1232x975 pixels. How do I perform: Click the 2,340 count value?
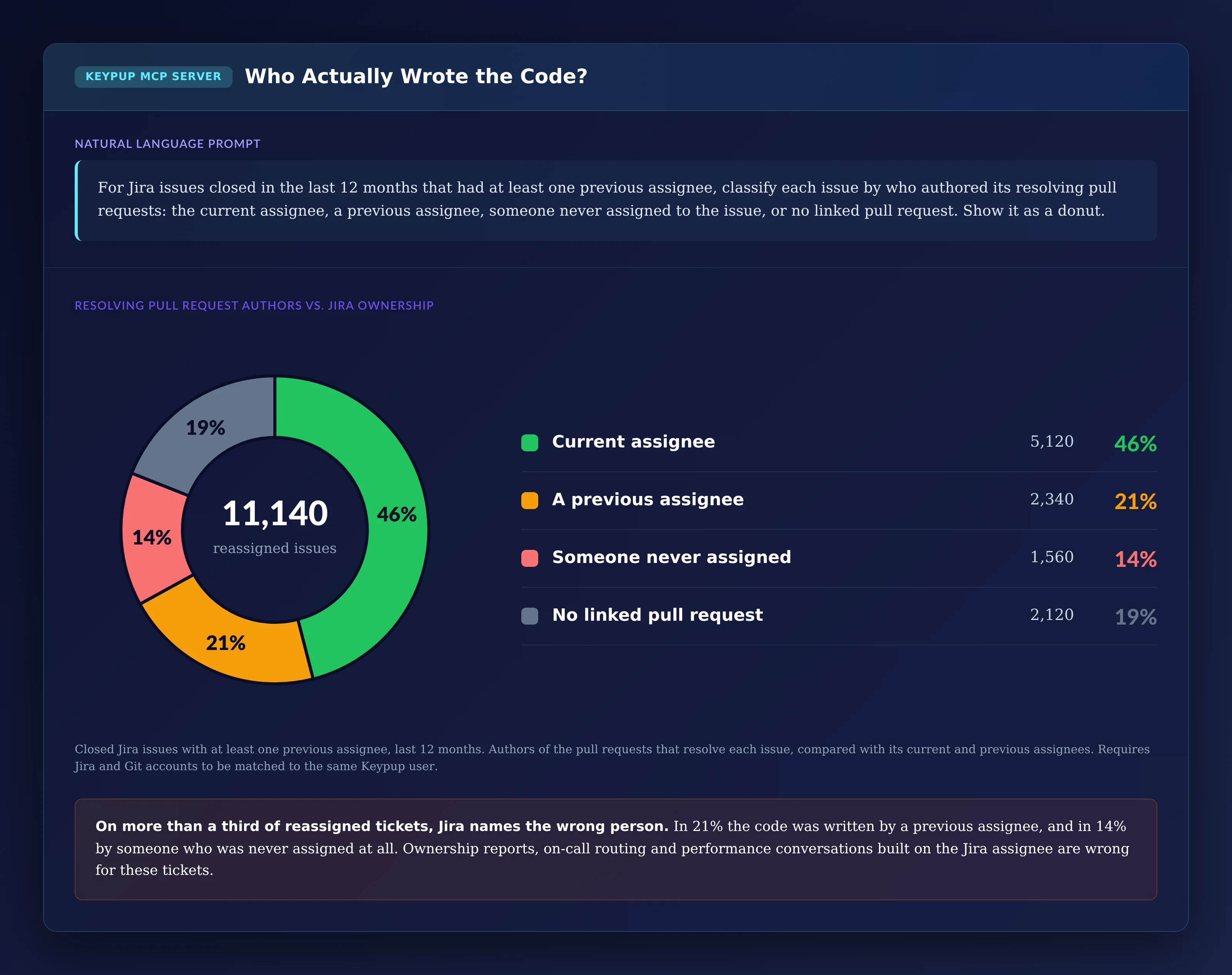1052,499
